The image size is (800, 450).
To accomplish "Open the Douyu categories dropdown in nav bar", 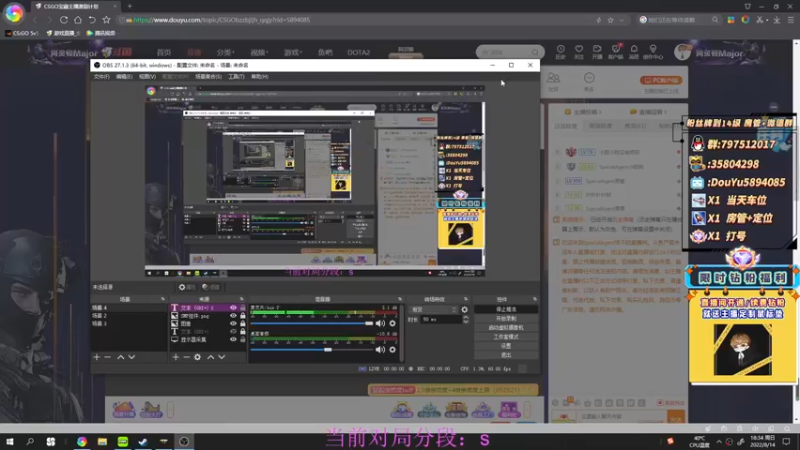I will coord(226,52).
